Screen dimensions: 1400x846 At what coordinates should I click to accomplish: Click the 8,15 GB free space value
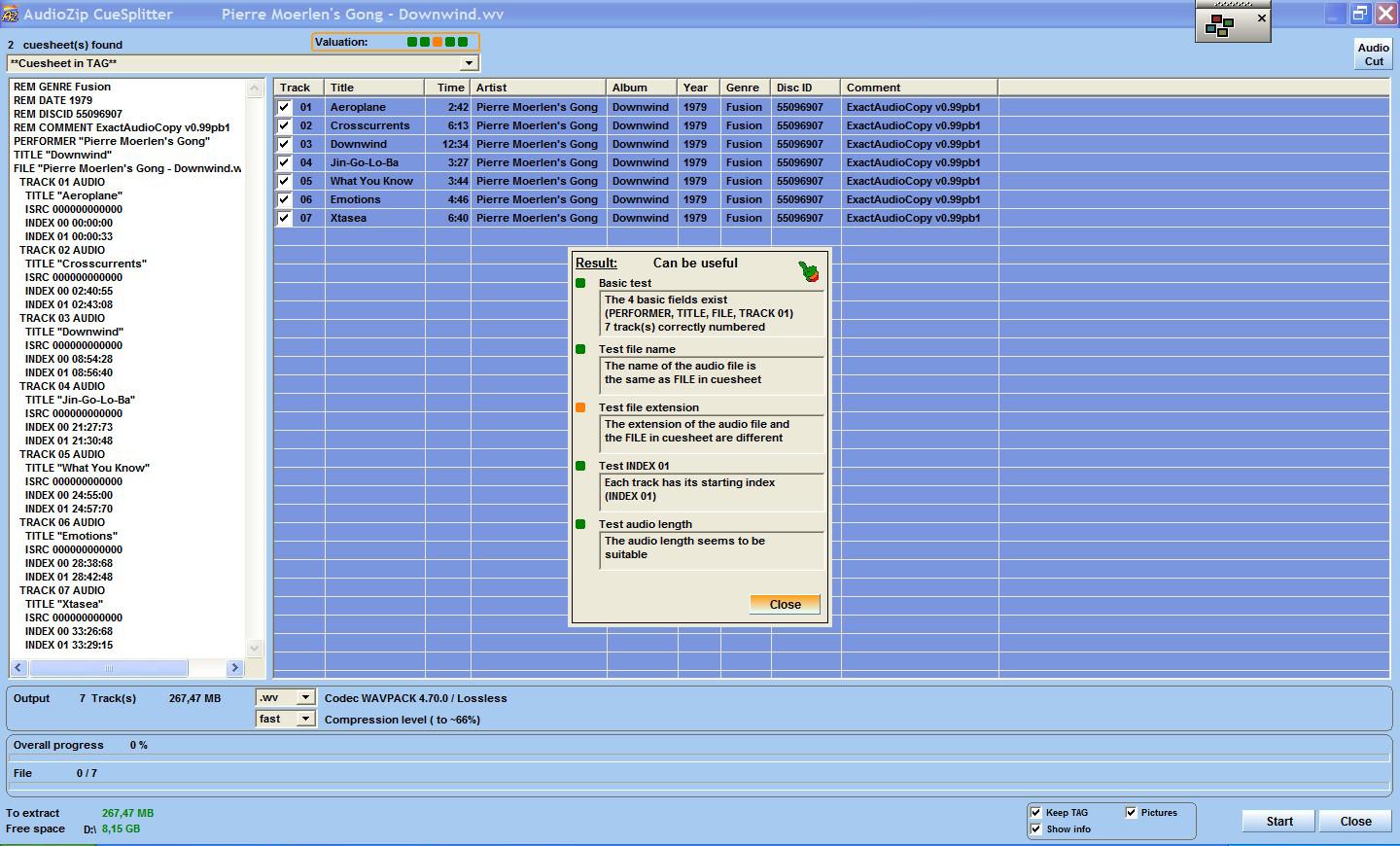pos(121,829)
